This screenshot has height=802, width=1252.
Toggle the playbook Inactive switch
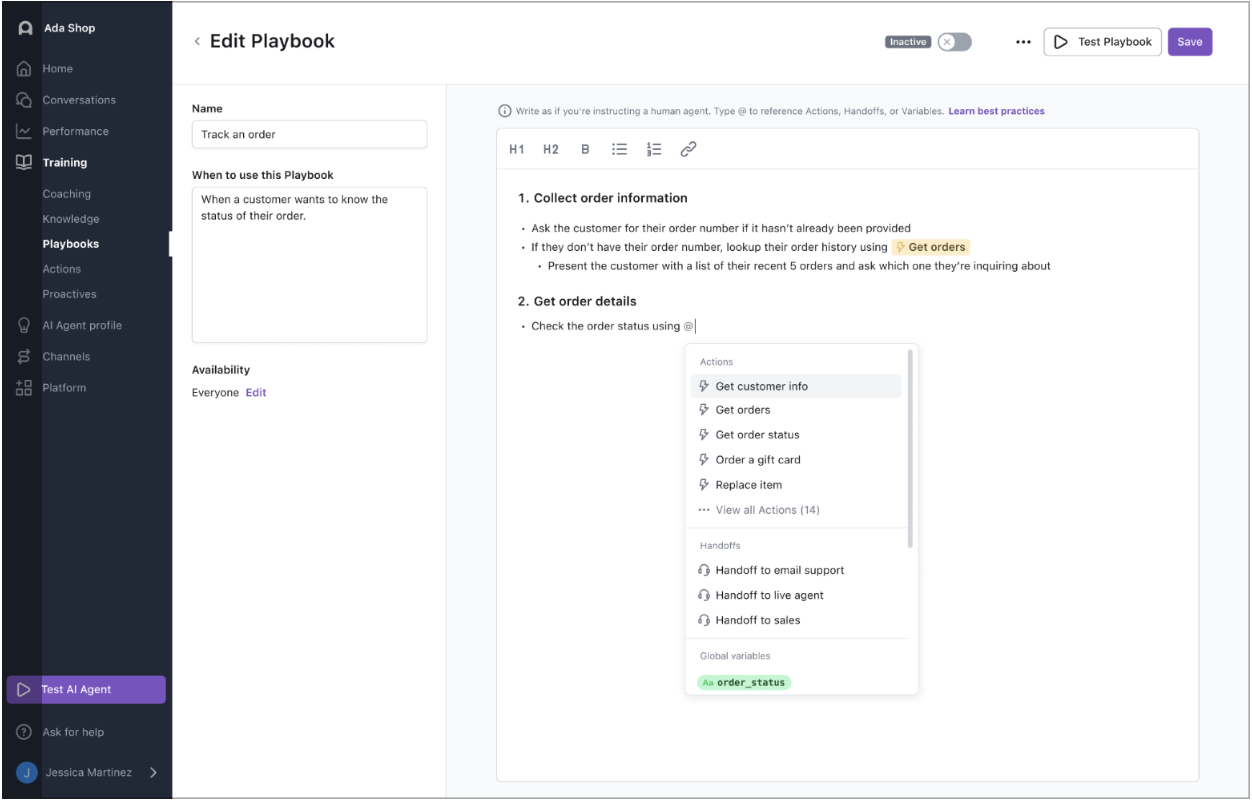[x=954, y=42]
